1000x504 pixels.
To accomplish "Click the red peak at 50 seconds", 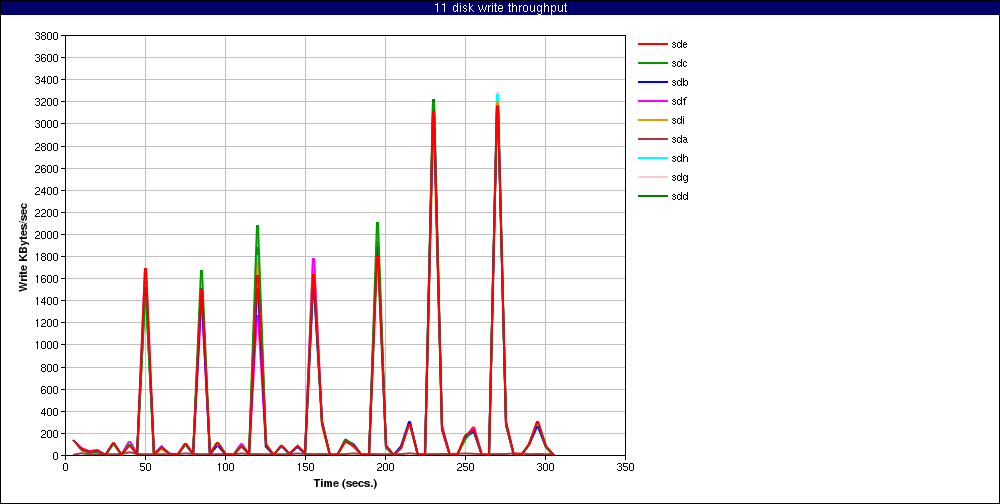I will click(145, 269).
